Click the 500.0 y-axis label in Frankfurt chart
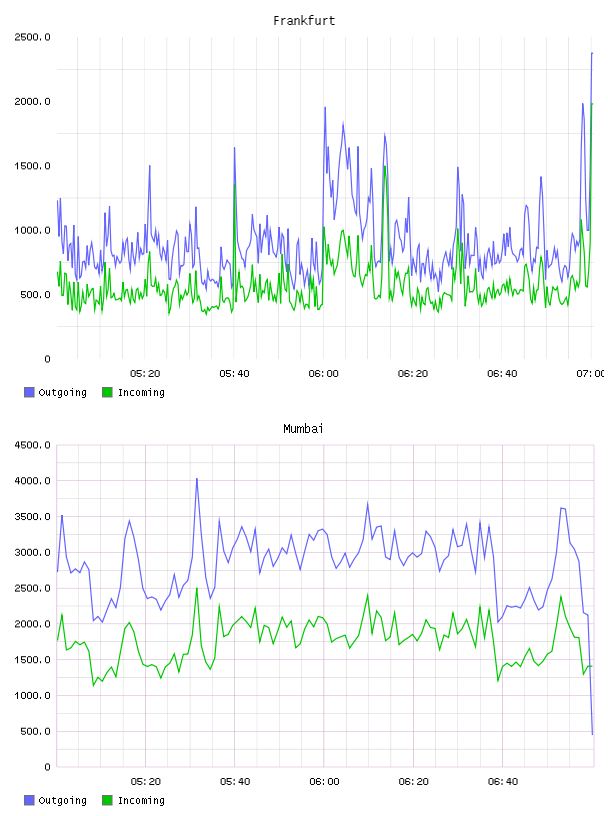This screenshot has height=816, width=608. [x=35, y=295]
